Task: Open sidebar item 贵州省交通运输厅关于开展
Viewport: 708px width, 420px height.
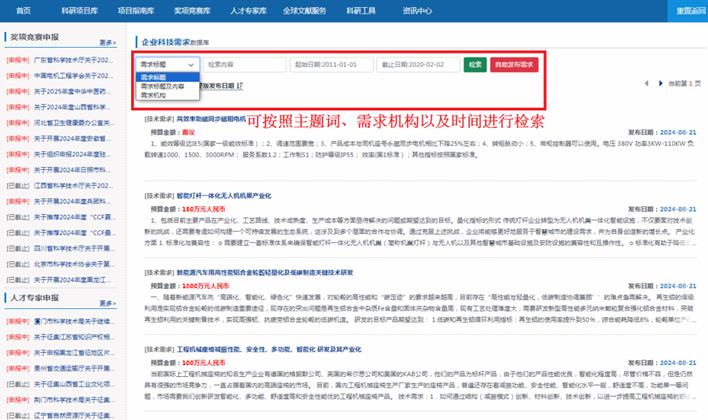Action: [x=74, y=369]
